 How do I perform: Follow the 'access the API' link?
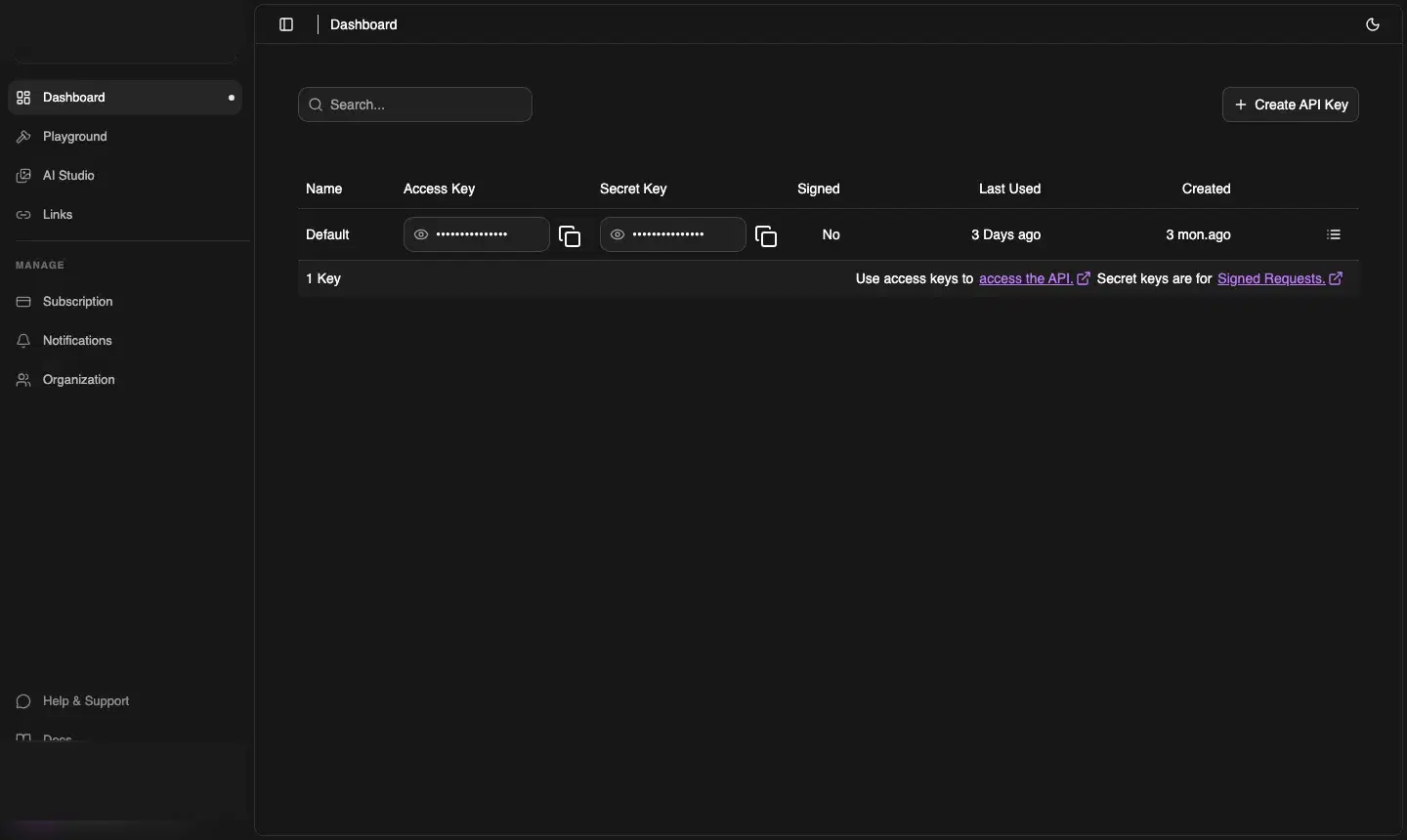pos(1026,279)
